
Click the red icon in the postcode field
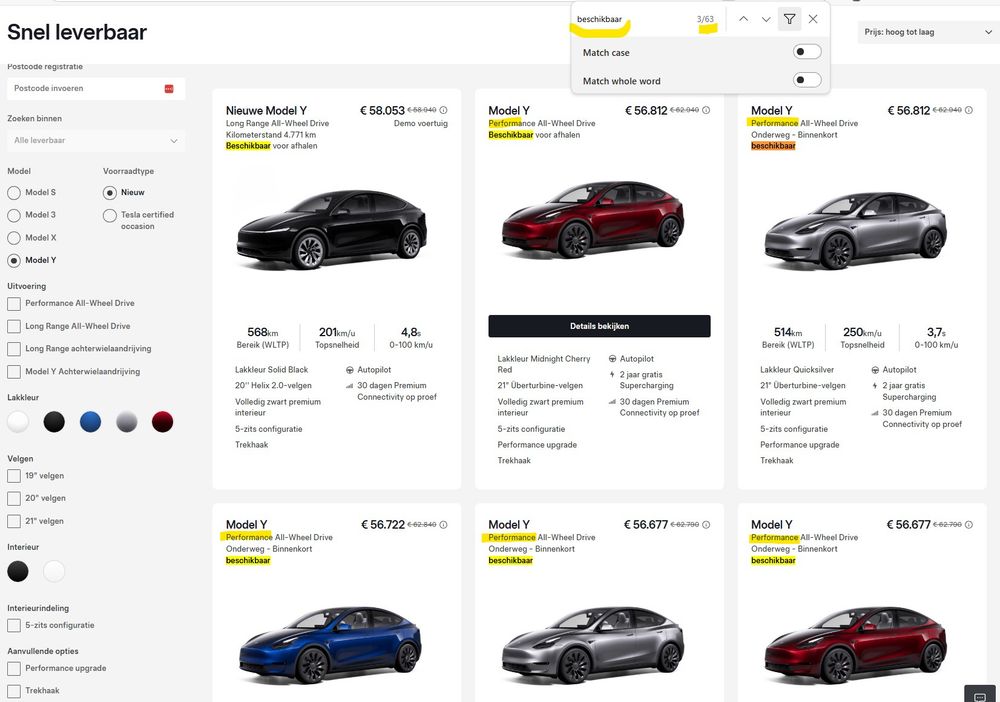coord(169,89)
